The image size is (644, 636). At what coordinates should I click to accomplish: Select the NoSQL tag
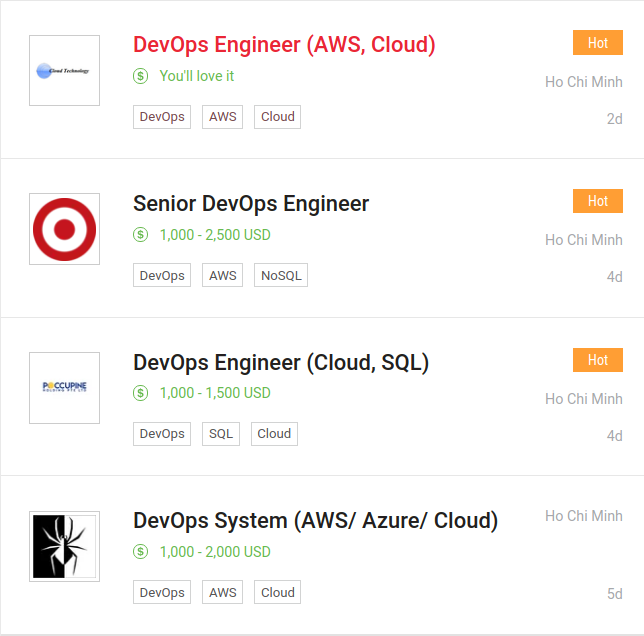[x=281, y=275]
